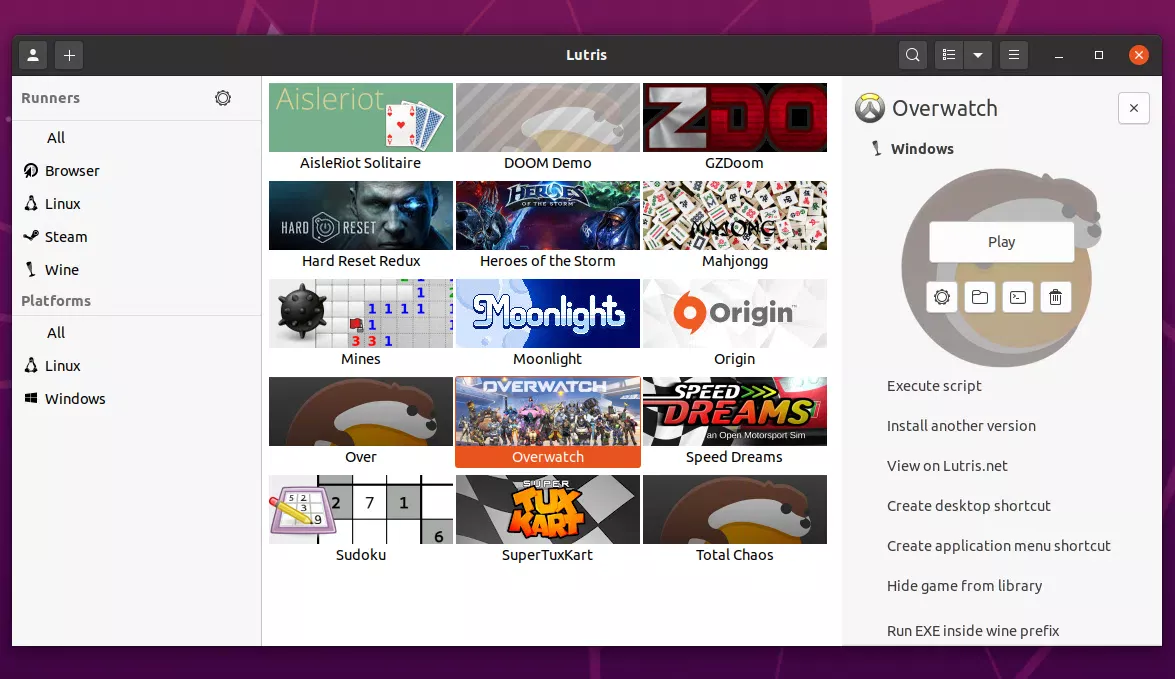Click Create application menu shortcut
Viewport: 1175px width, 679px height.
999,546
